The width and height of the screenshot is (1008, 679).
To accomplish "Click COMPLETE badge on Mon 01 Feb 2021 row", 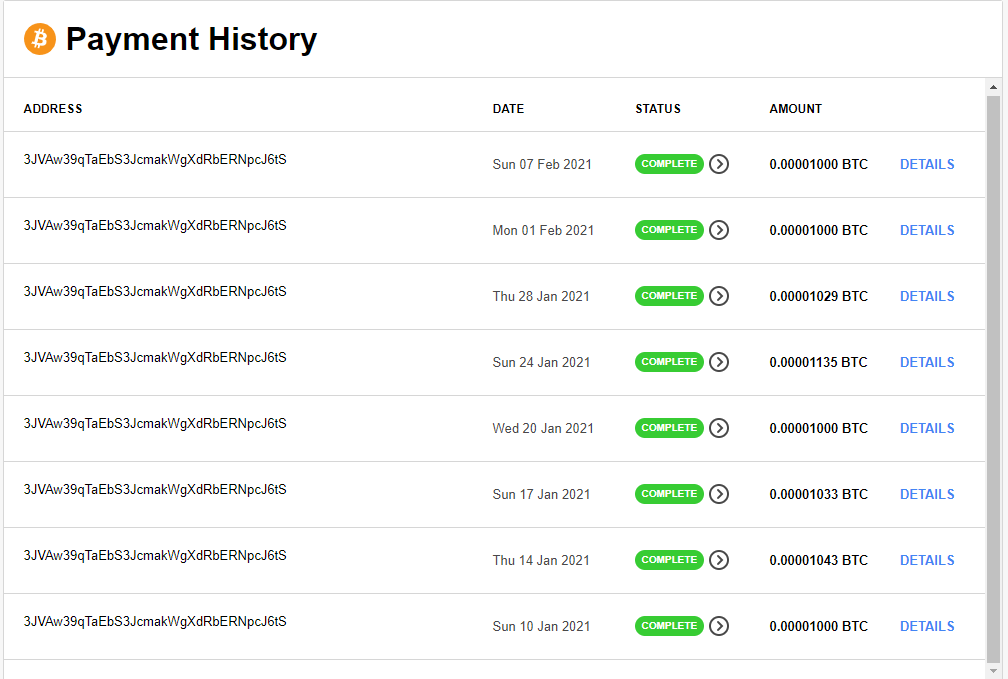I will click(669, 230).
